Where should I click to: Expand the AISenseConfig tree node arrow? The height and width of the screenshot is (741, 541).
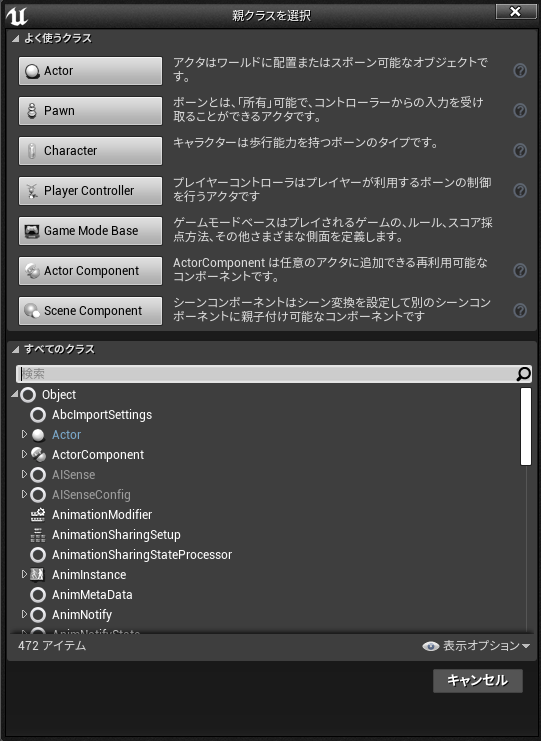point(25,494)
